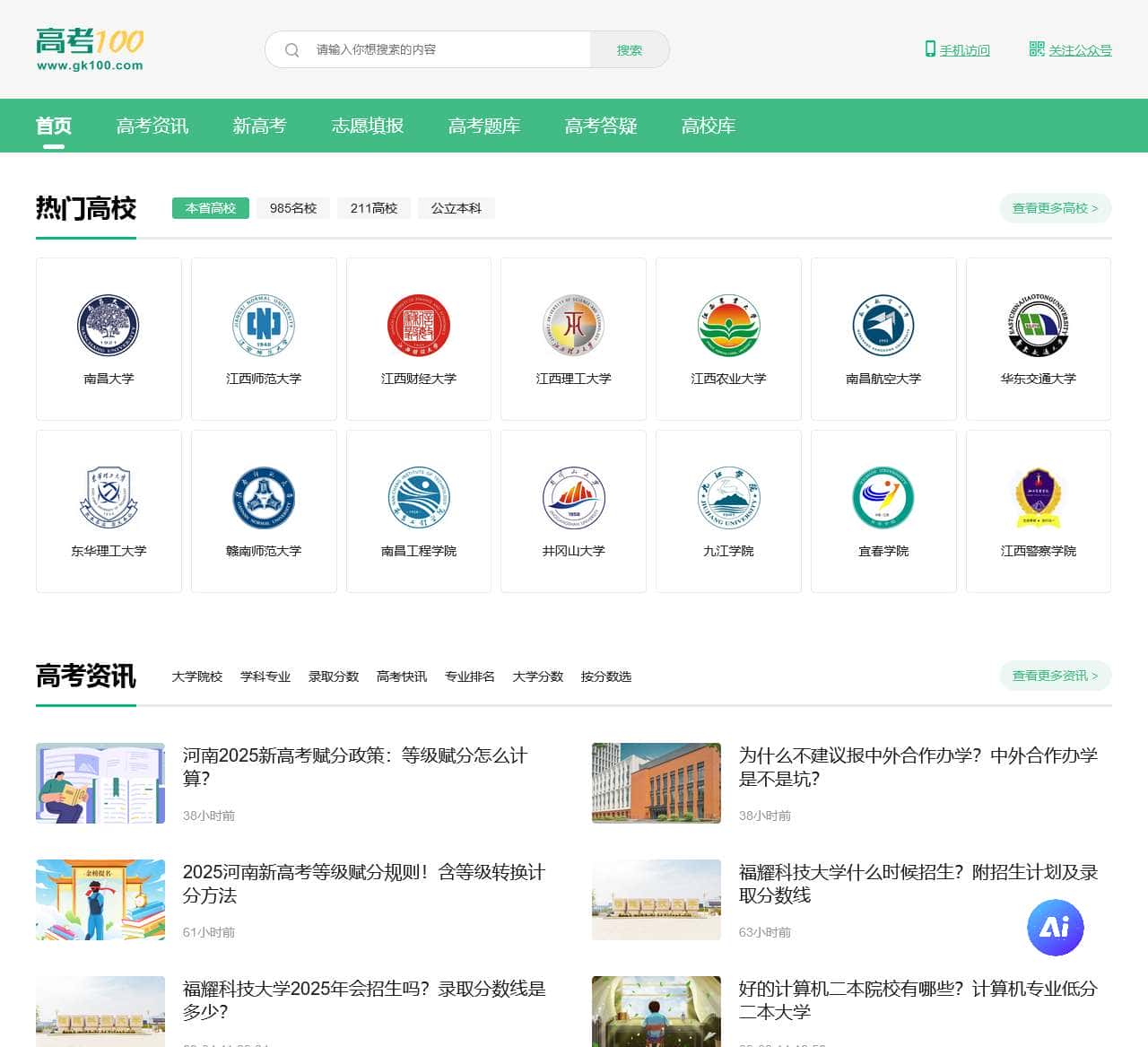Click the 江西理工大学 emblem
This screenshot has width=1148, height=1047.
tap(574, 326)
